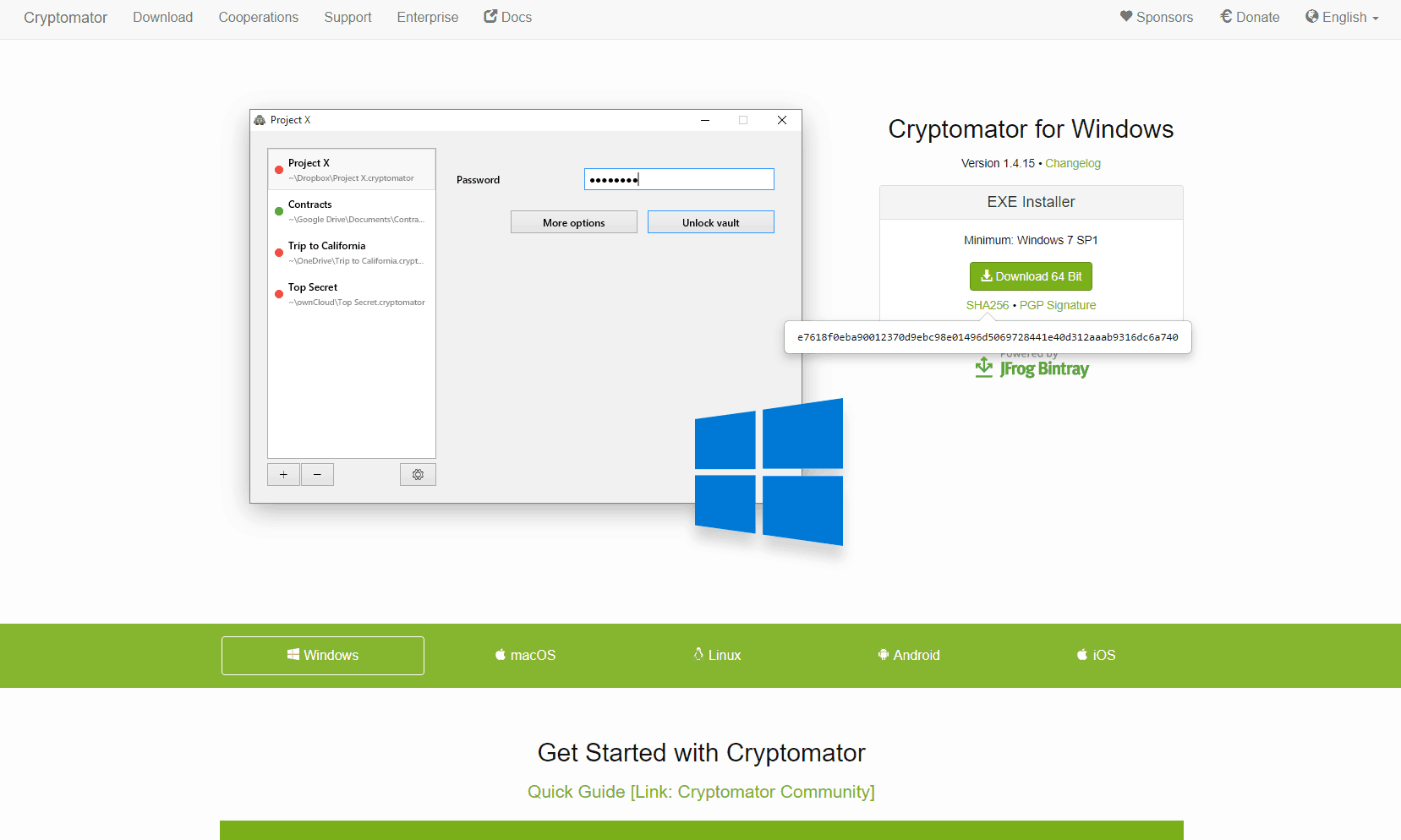Click Download 64 Bit button
The height and width of the screenshot is (840, 1401).
(x=1031, y=276)
